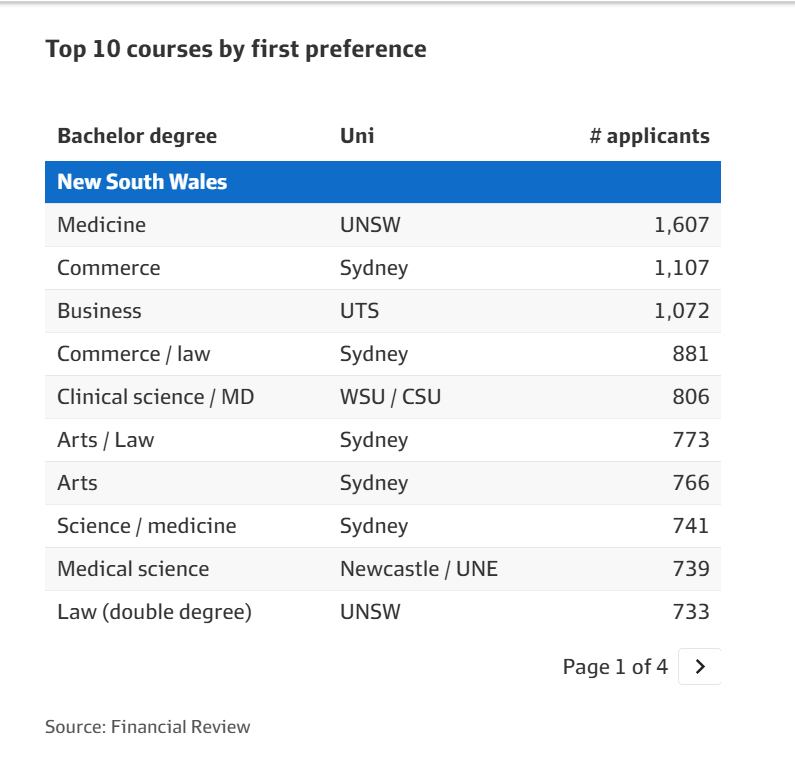Go to next page of table
This screenshot has width=795, height=766.
[699, 667]
